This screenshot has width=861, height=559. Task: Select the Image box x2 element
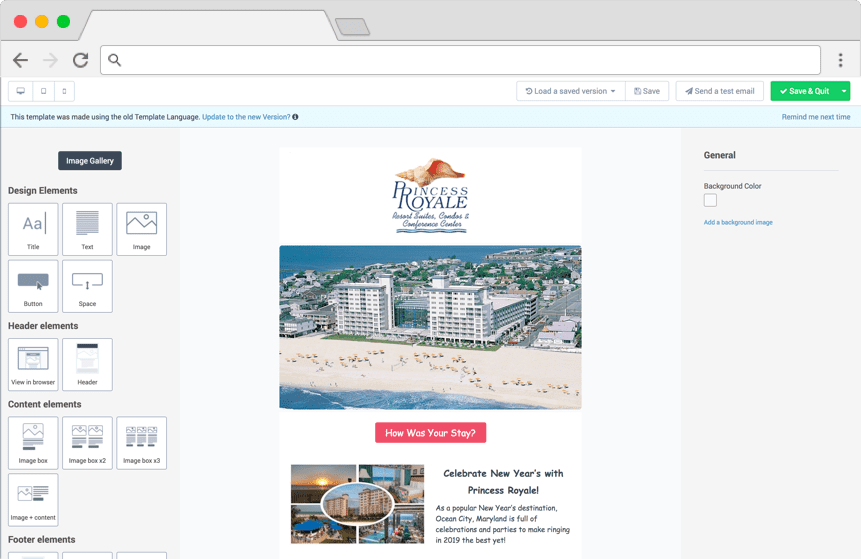pyautogui.click(x=87, y=443)
